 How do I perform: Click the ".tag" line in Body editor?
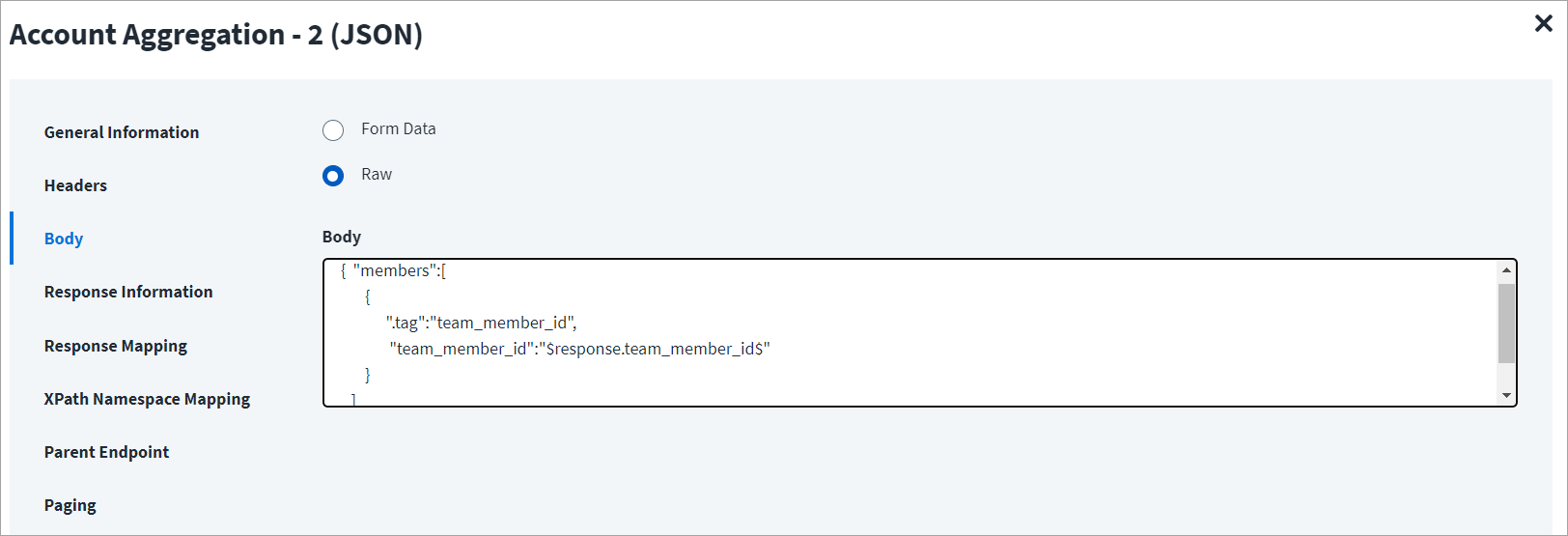pos(481,323)
